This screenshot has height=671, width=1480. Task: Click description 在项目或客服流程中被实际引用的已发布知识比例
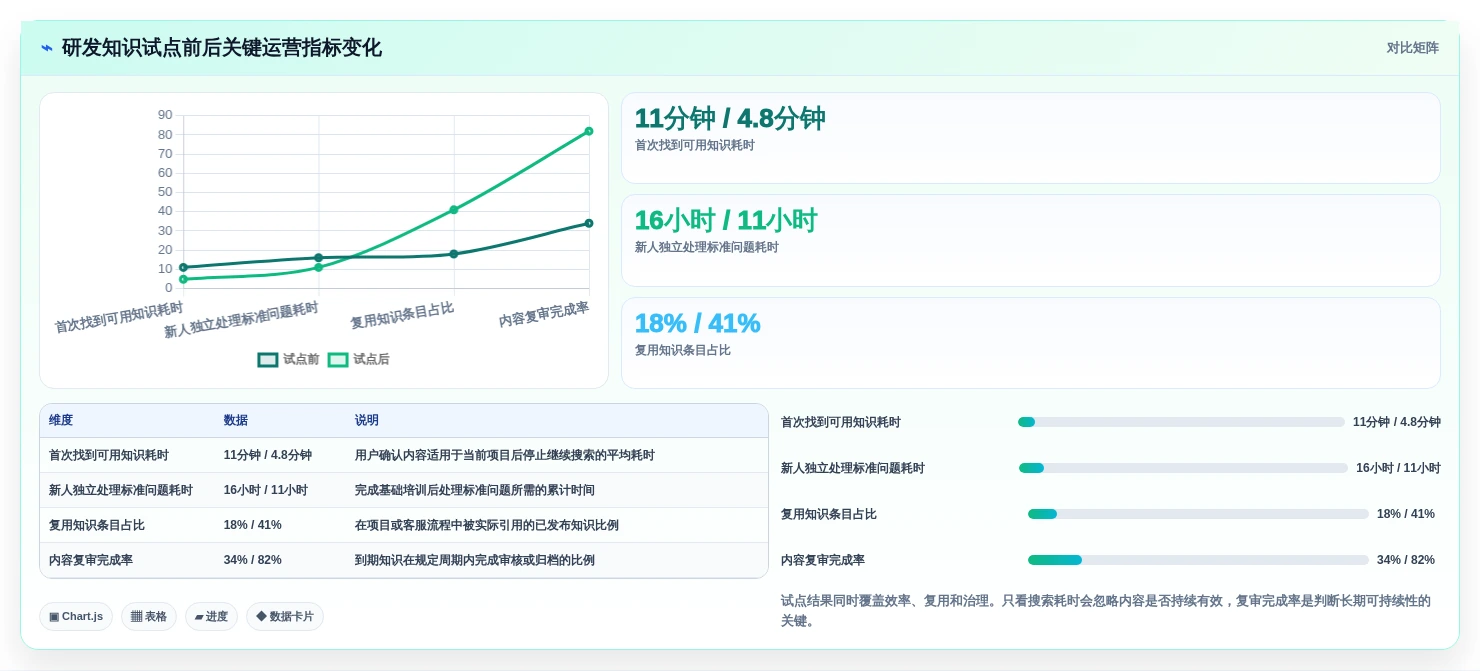pos(487,525)
